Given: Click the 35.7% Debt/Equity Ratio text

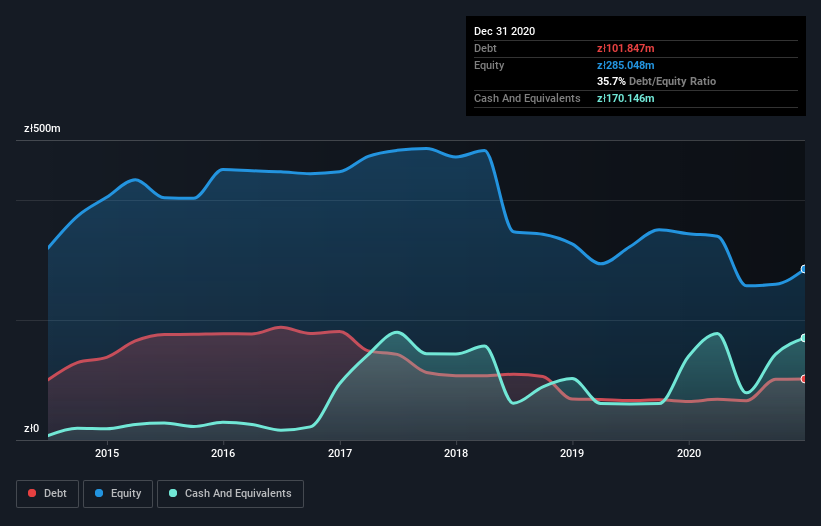Looking at the screenshot, I should point(657,82).
